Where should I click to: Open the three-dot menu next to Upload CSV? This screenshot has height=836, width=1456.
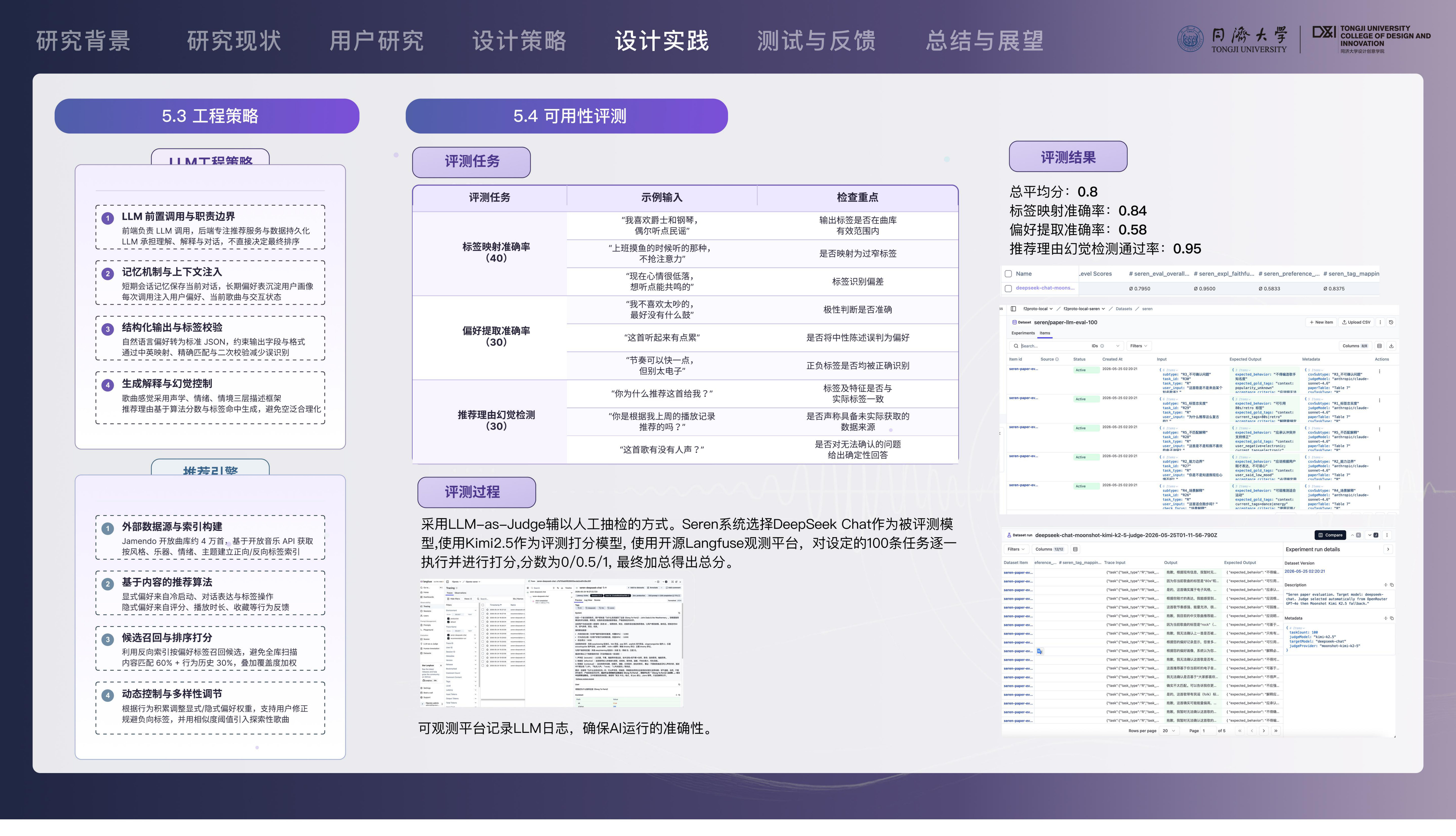[1380, 322]
